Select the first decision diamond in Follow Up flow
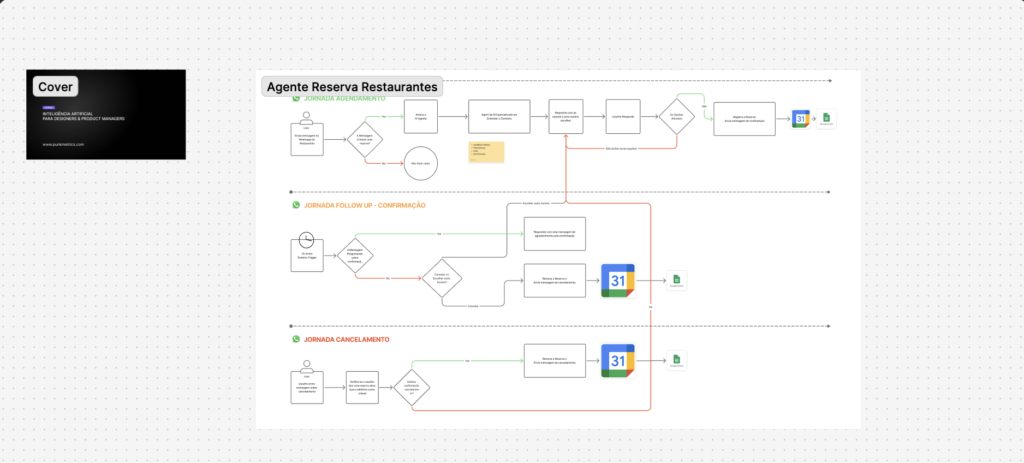The image size is (1024, 463). [355, 255]
